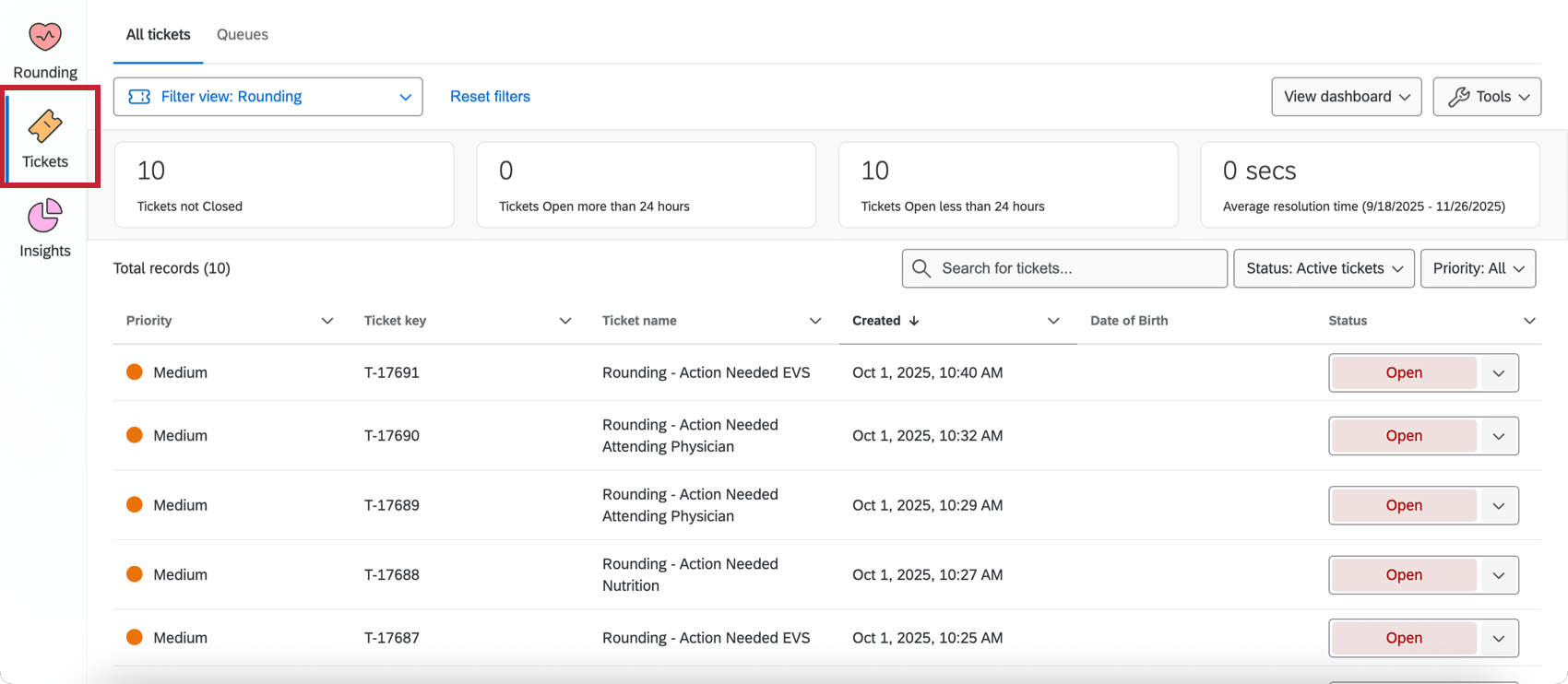
Task: Expand status chevron for ticket T-17690
Action: (x=1498, y=436)
